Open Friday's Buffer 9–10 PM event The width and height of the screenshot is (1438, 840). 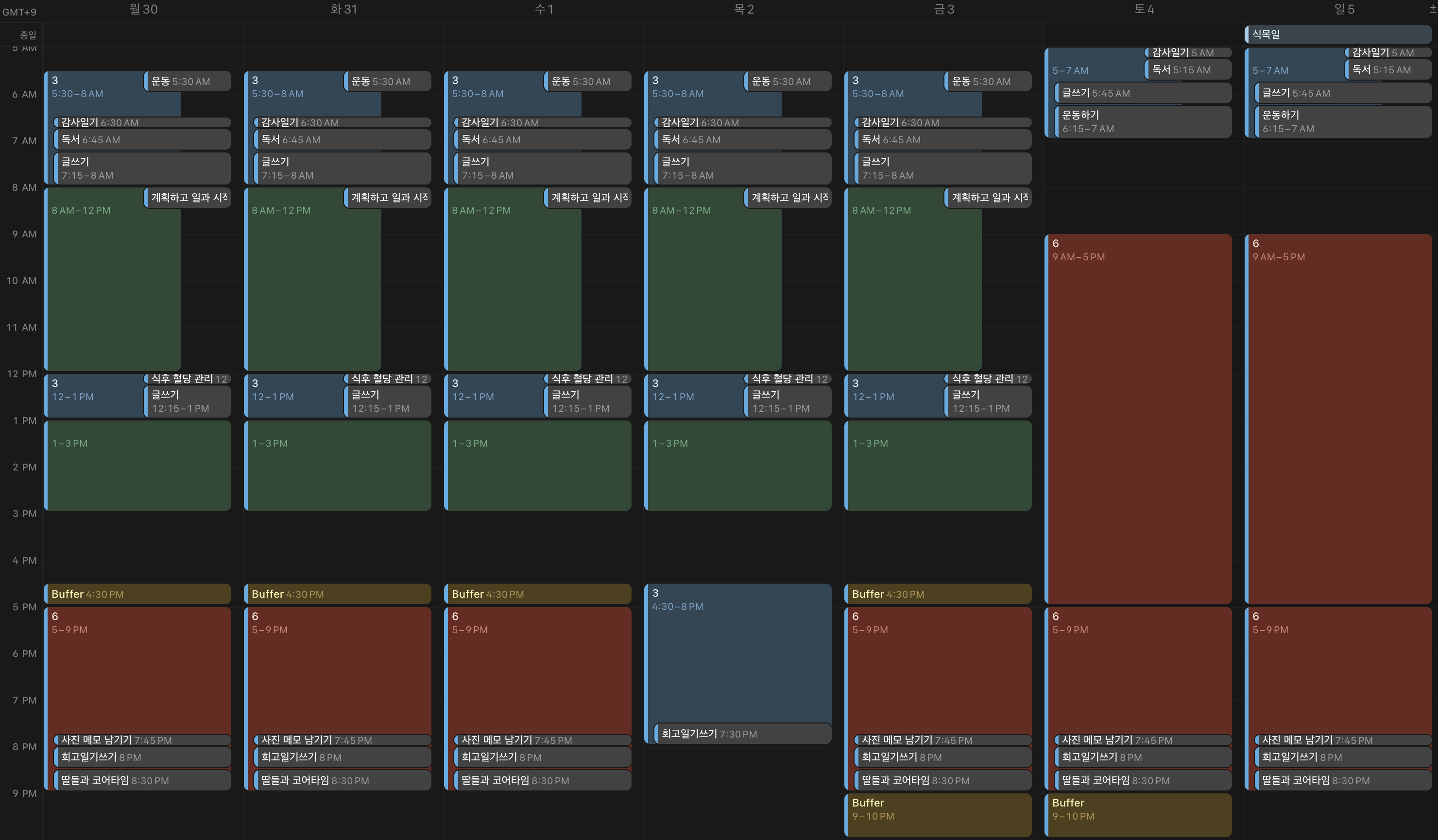click(x=938, y=814)
